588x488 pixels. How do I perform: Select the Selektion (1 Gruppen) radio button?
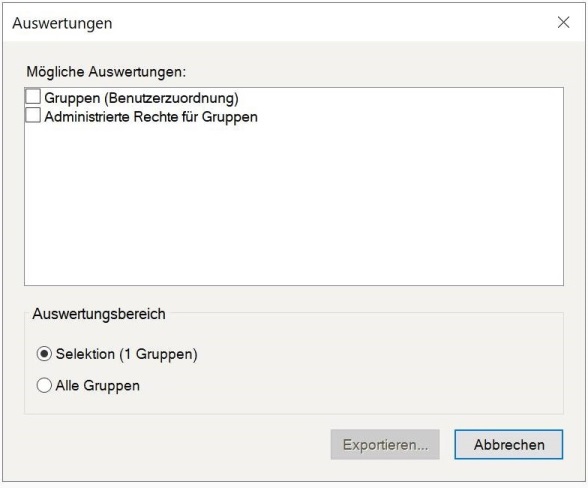click(44, 354)
